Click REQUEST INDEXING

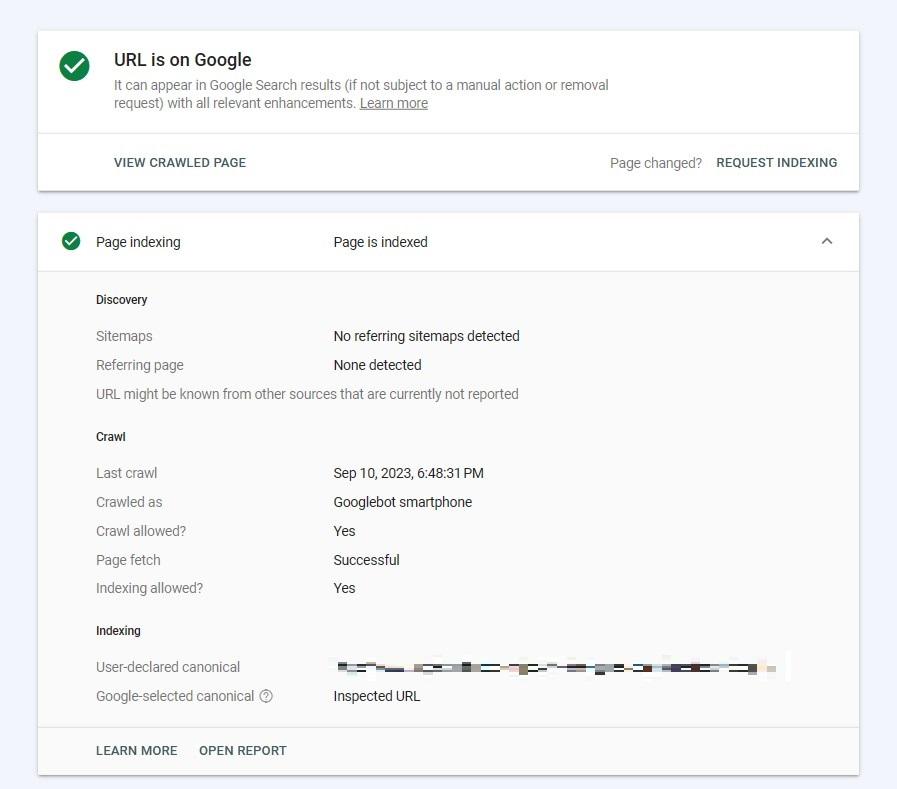(x=776, y=162)
